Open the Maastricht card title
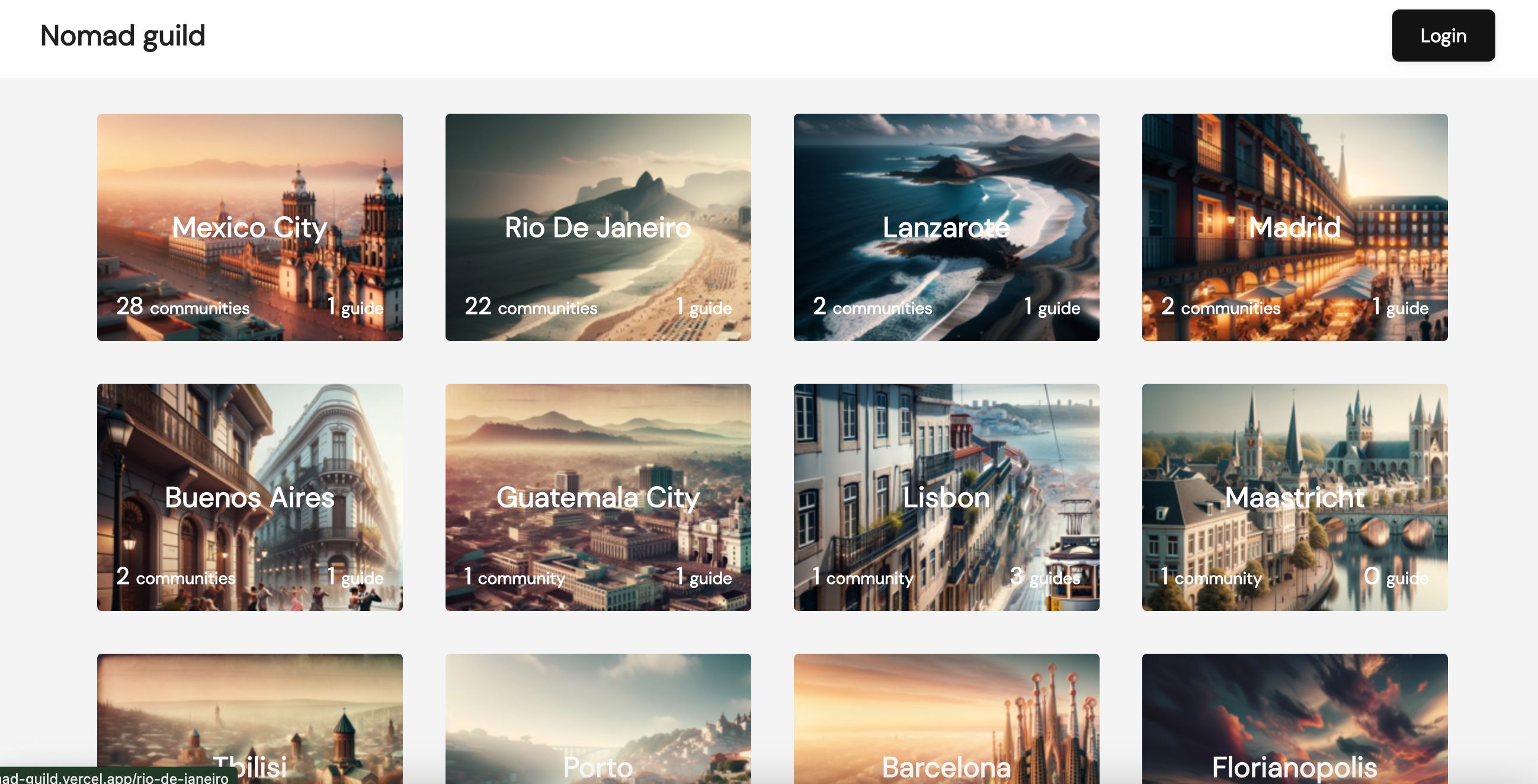The image size is (1538, 784). point(1295,497)
